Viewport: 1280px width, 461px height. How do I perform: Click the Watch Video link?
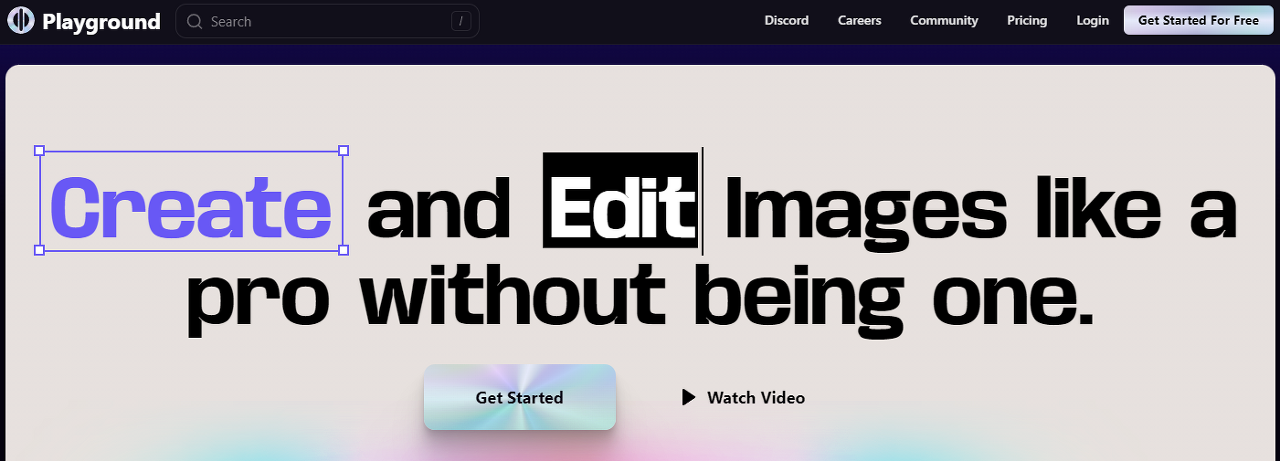pyautogui.click(x=755, y=397)
